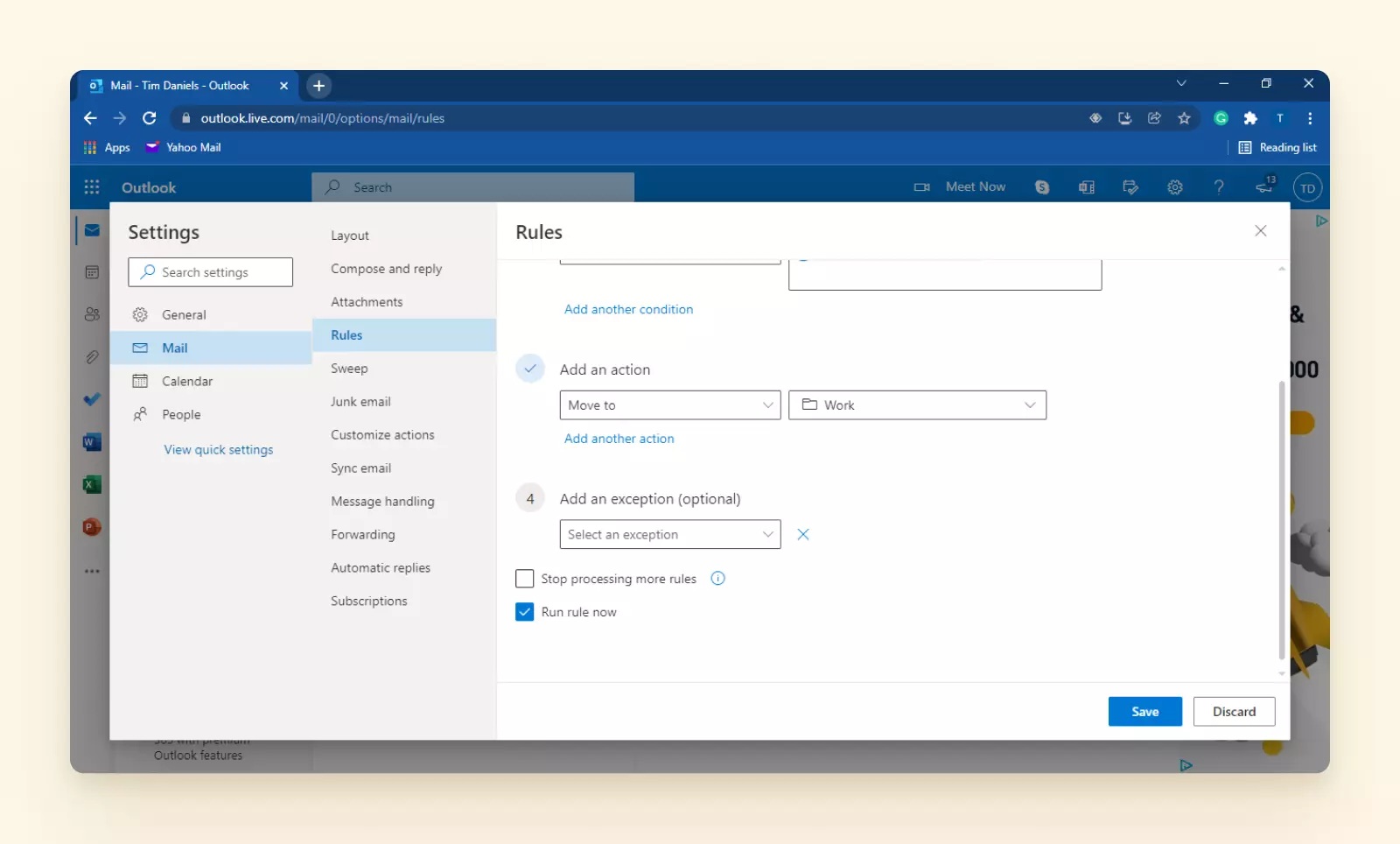Click Add another condition link
The width and height of the screenshot is (1400, 844).
[628, 309]
